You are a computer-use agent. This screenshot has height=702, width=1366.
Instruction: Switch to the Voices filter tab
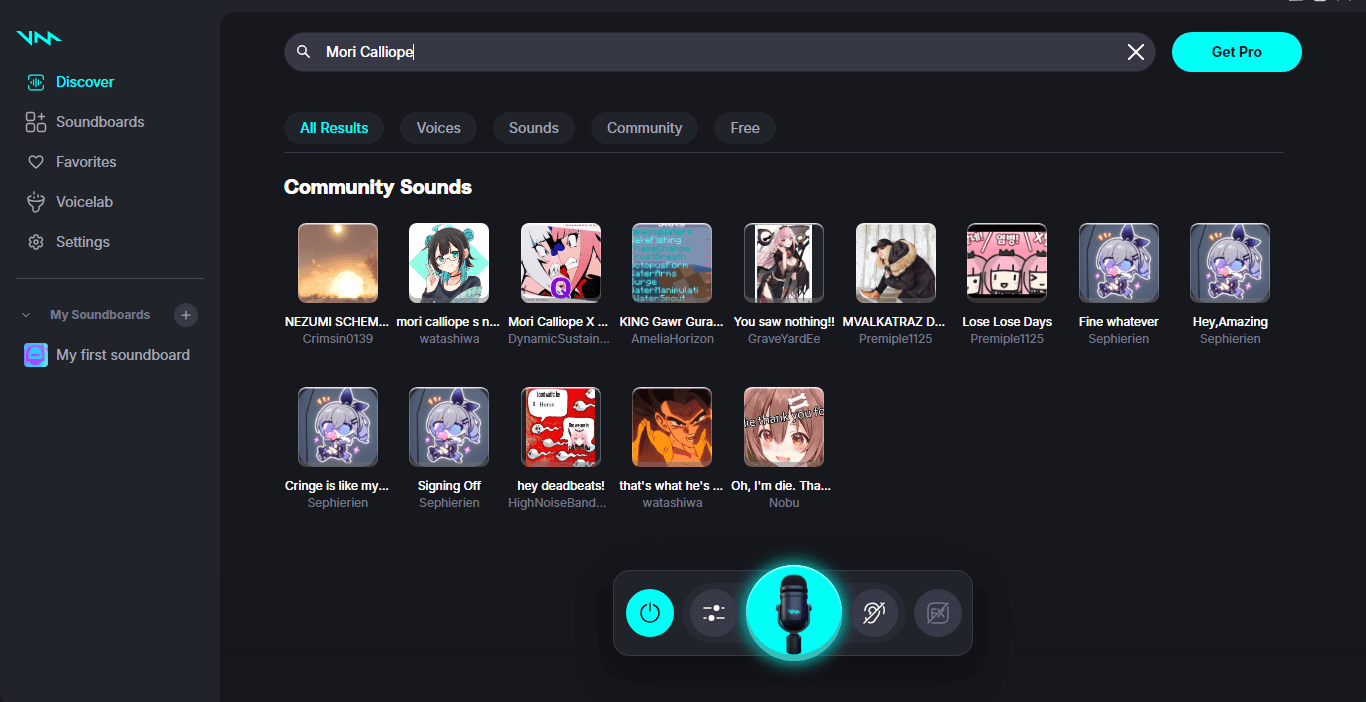pos(438,128)
